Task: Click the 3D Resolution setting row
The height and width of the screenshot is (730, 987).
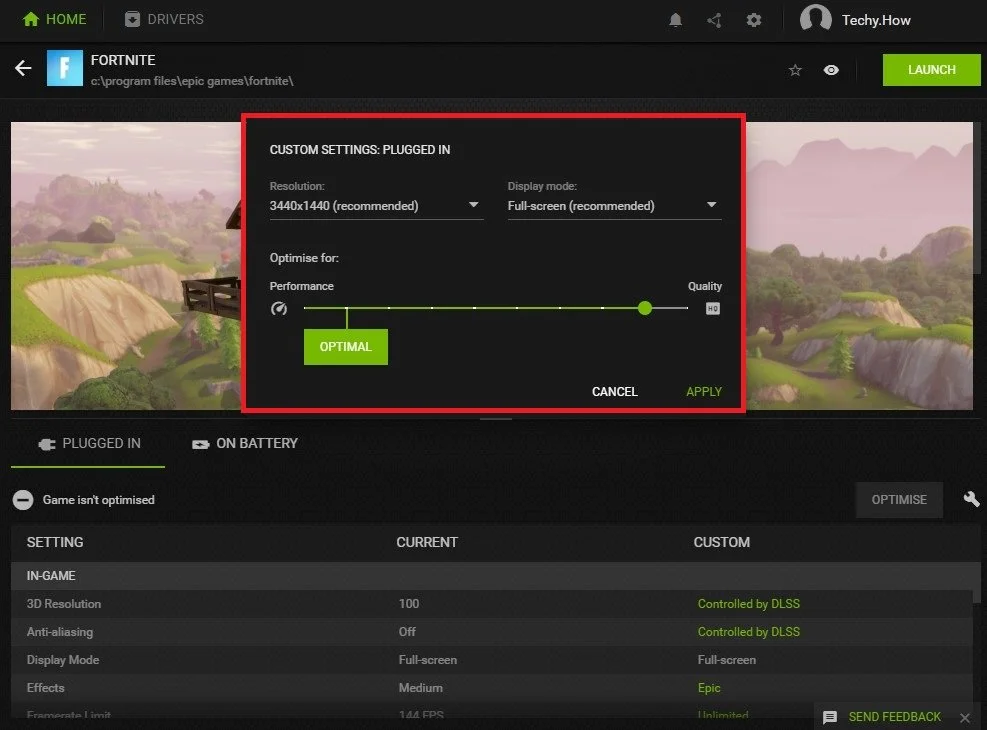Action: pos(492,604)
